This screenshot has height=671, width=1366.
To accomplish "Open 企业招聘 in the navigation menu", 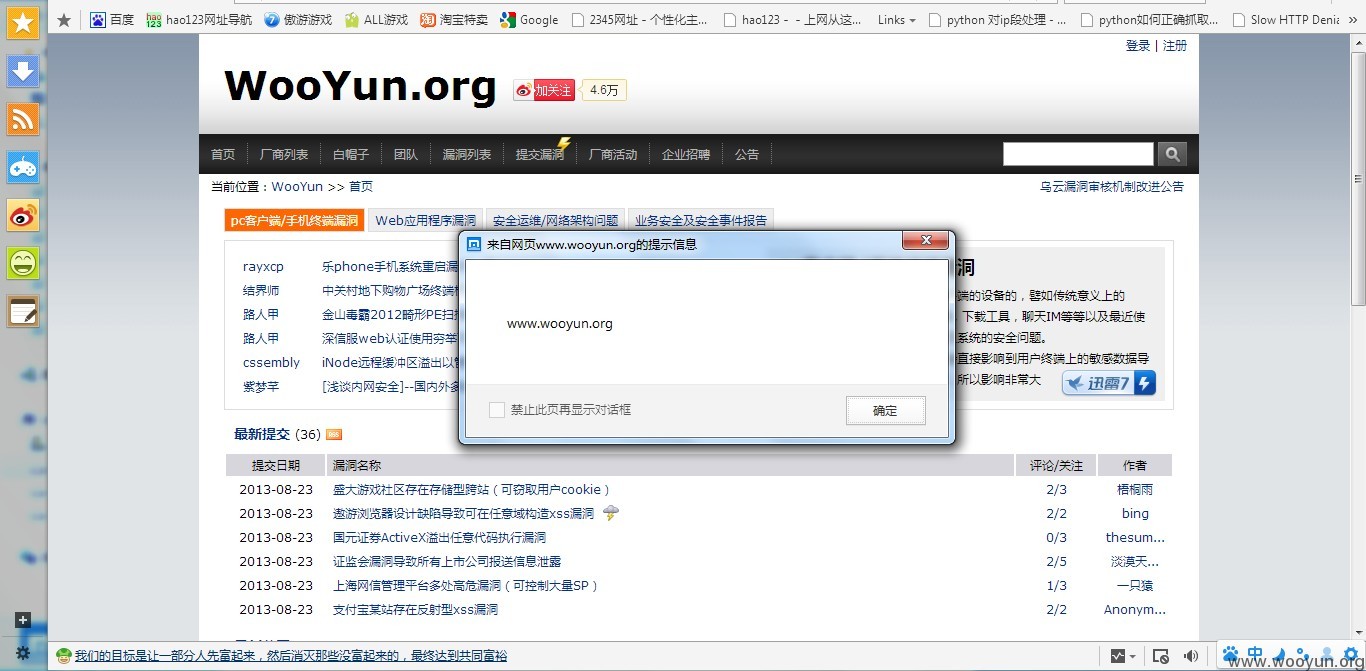I will 686,154.
